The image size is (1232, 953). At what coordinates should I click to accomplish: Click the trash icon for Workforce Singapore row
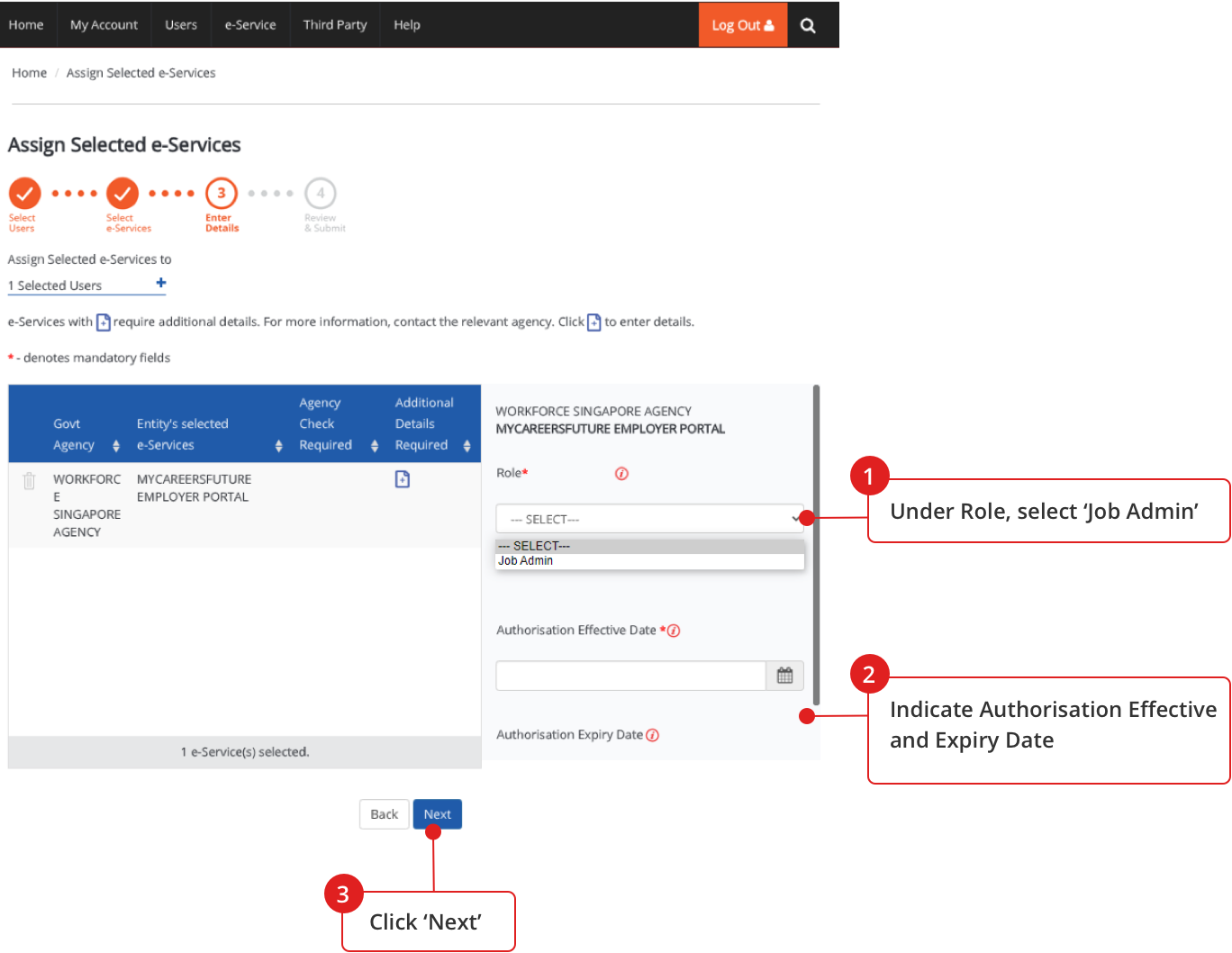(29, 481)
